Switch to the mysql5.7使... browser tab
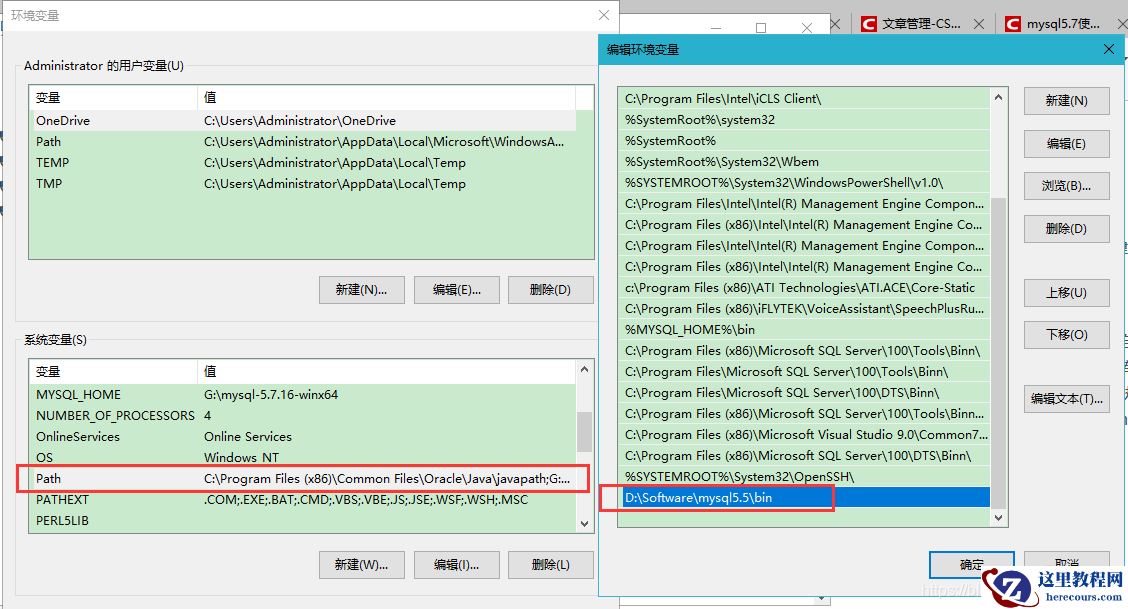The image size is (1128, 609). tap(1063, 24)
